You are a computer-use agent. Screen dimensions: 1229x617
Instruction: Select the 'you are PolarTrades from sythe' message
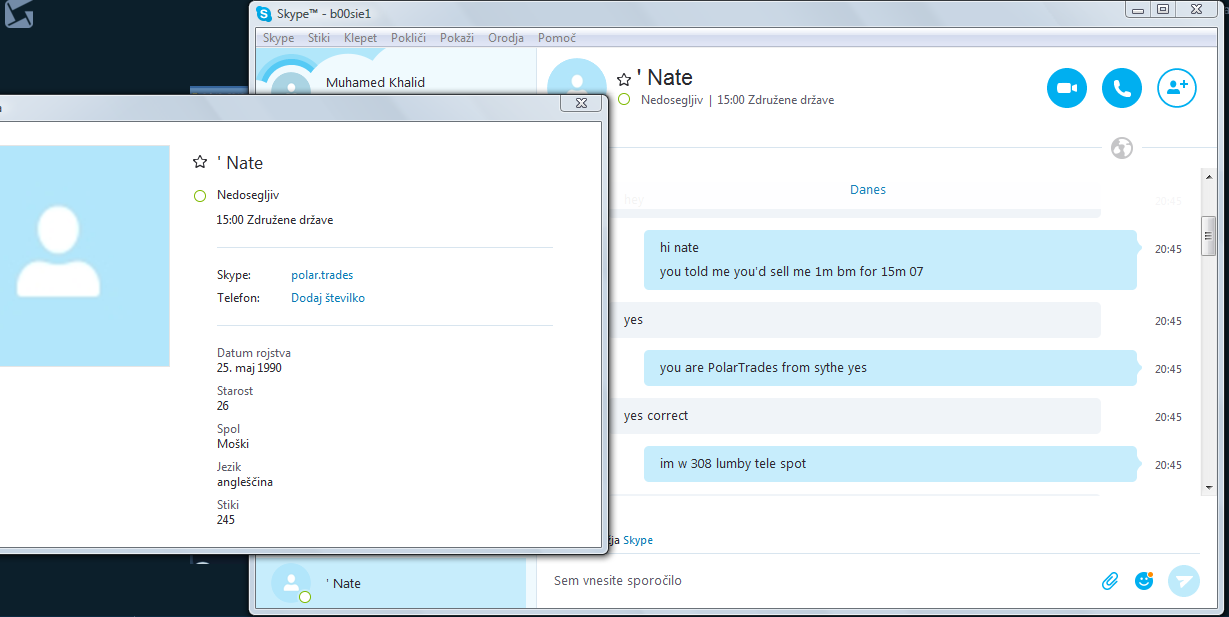(890, 368)
